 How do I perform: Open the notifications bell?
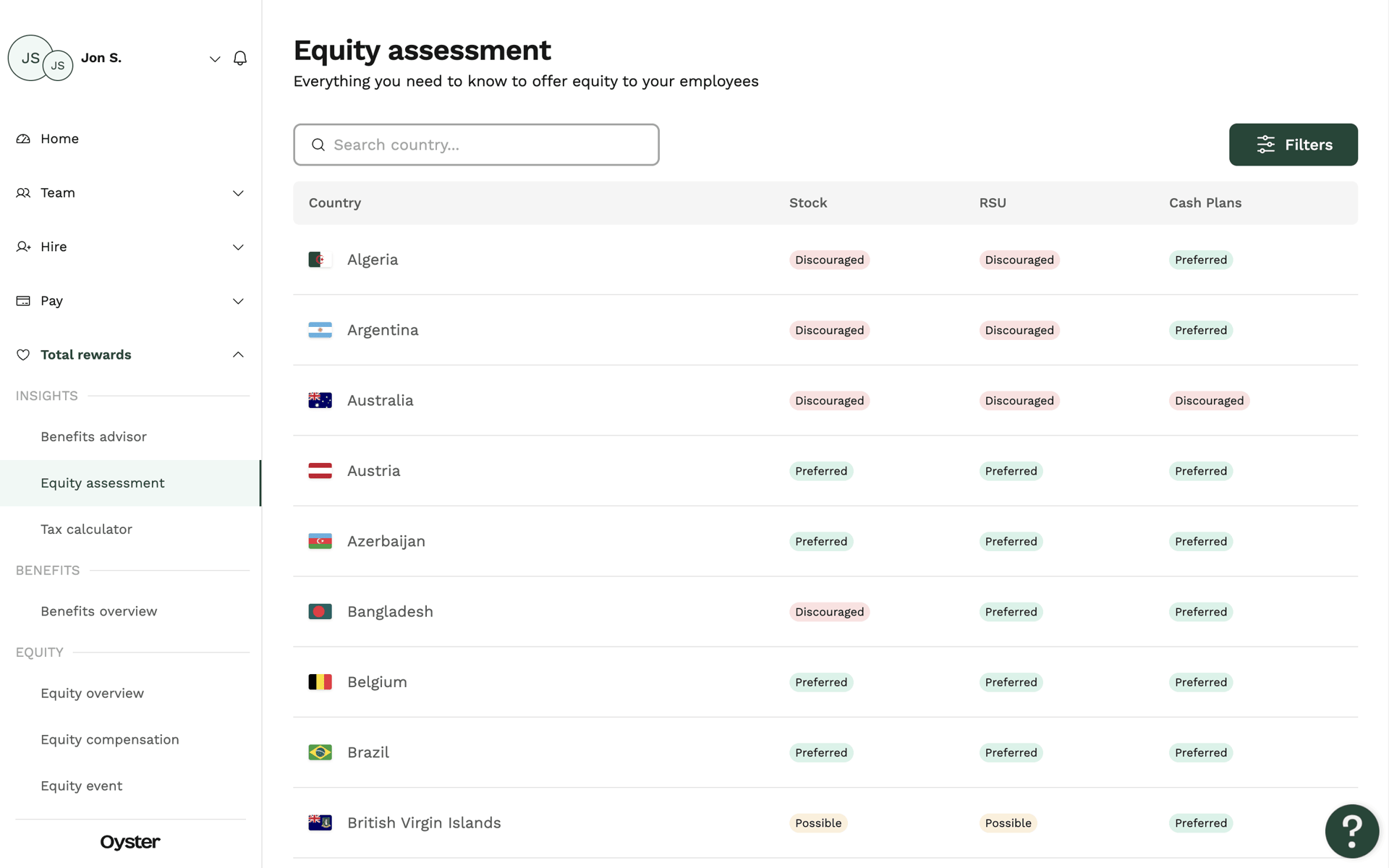240,58
